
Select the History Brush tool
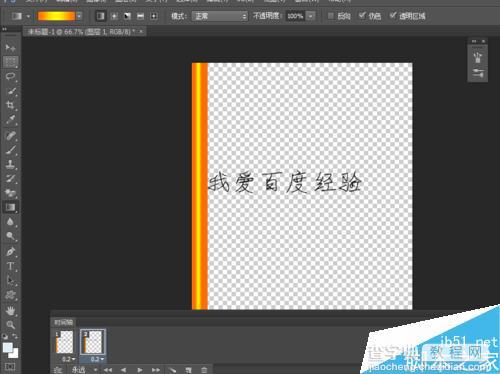[x=10, y=179]
